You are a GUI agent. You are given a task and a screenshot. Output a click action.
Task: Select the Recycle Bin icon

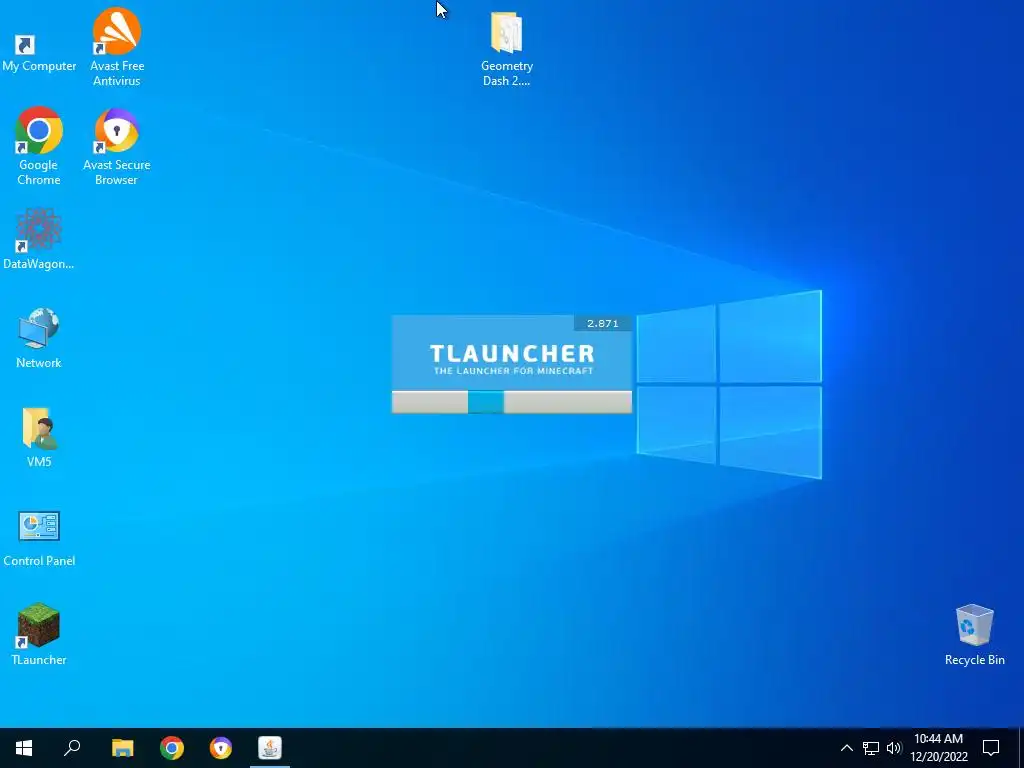(x=974, y=635)
